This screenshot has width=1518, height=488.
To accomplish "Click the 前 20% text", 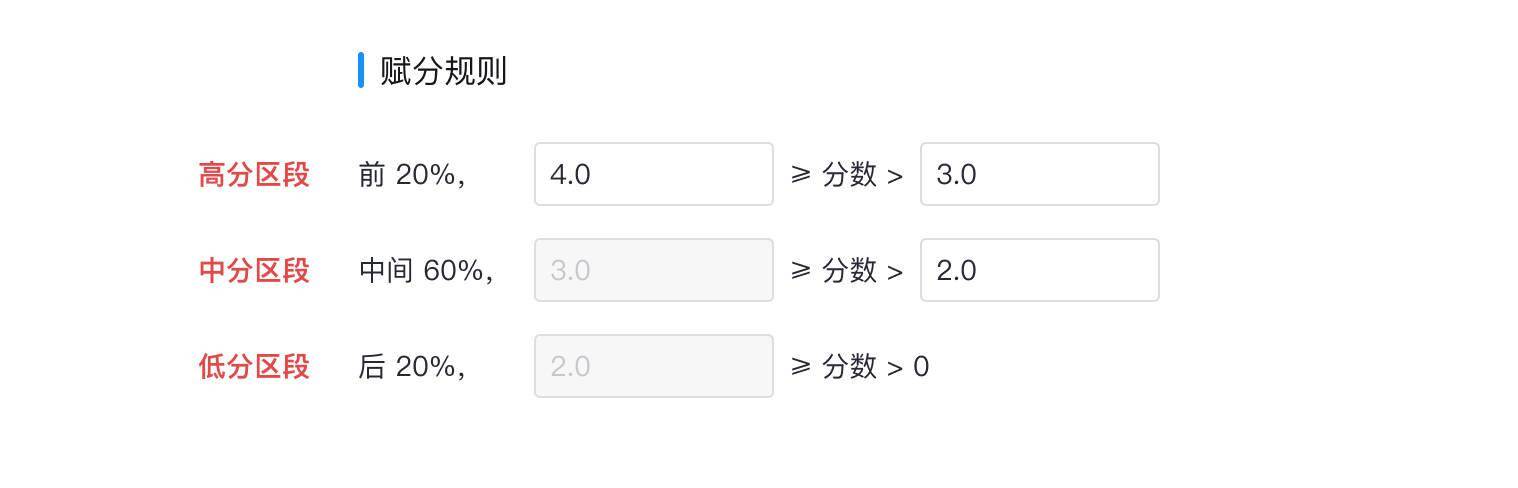I will [411, 175].
